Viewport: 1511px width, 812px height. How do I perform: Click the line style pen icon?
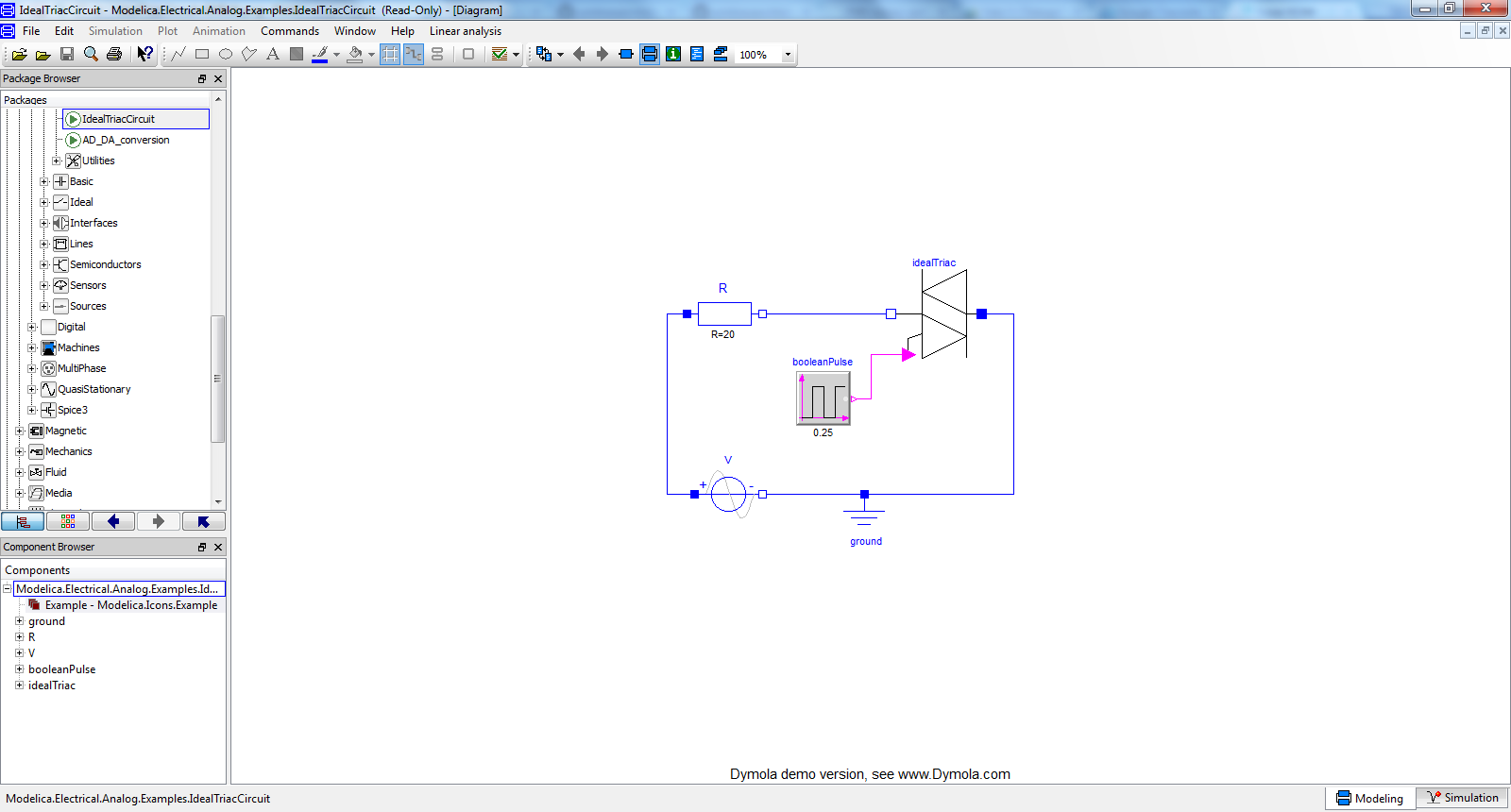pyautogui.click(x=320, y=54)
